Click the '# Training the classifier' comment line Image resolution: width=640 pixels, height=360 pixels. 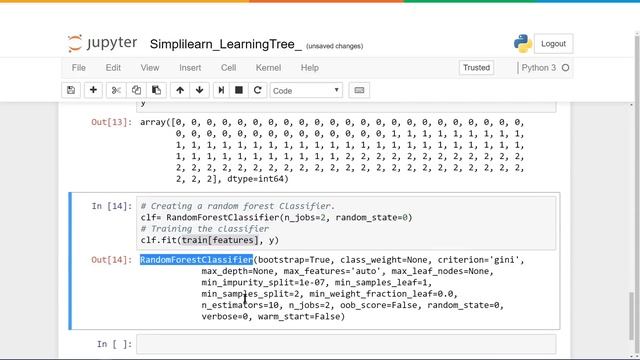coord(205,229)
